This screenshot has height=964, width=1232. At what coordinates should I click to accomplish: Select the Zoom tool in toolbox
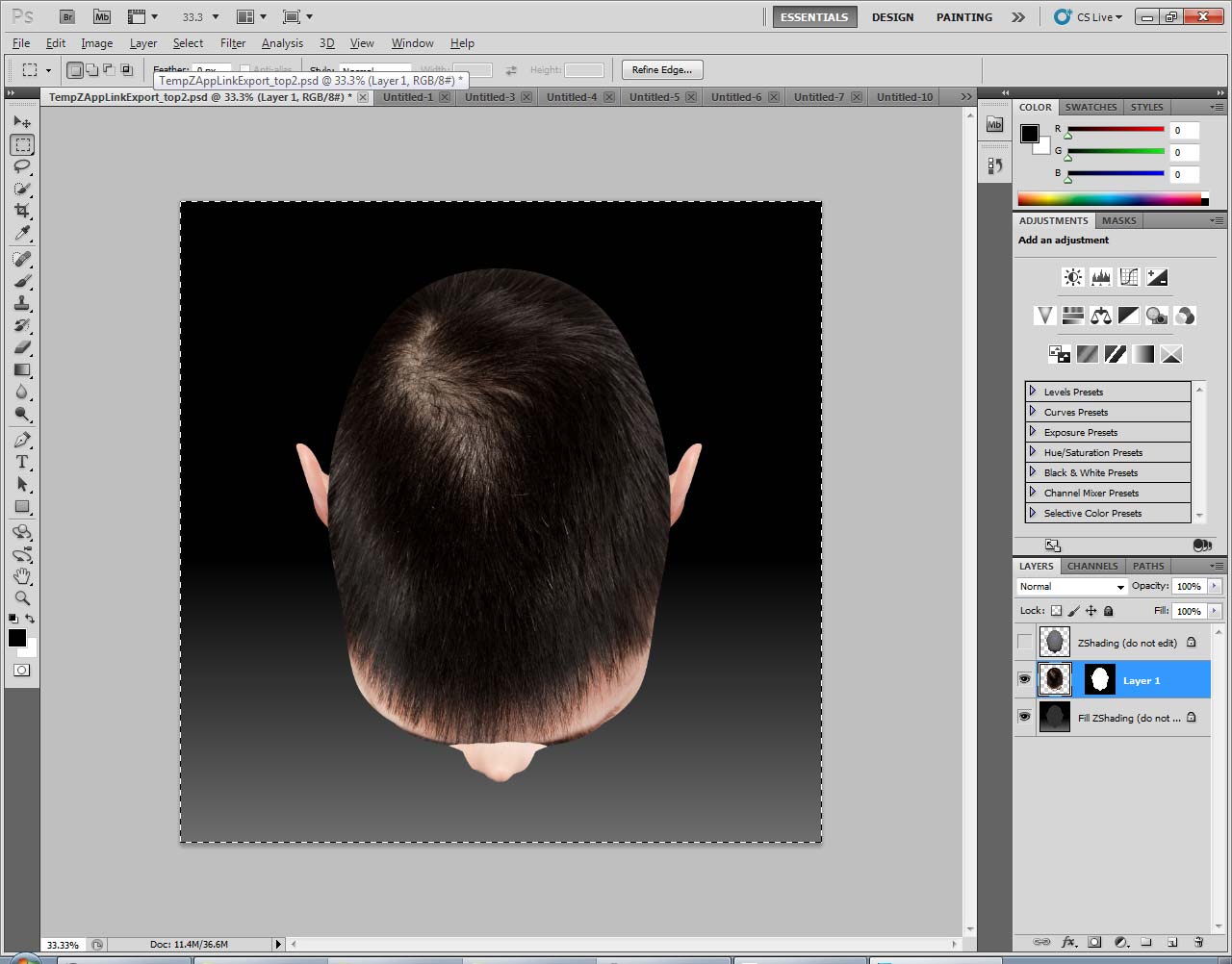pos(22,598)
